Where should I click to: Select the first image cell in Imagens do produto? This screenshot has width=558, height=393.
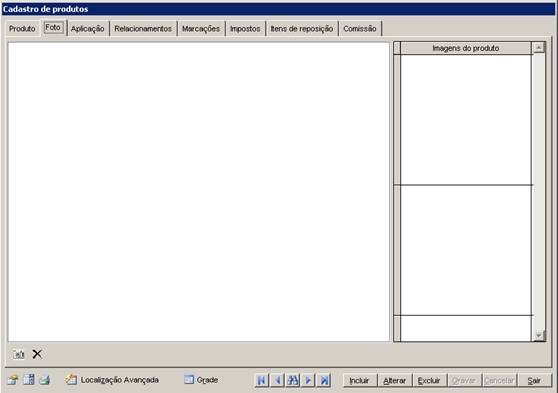466,120
